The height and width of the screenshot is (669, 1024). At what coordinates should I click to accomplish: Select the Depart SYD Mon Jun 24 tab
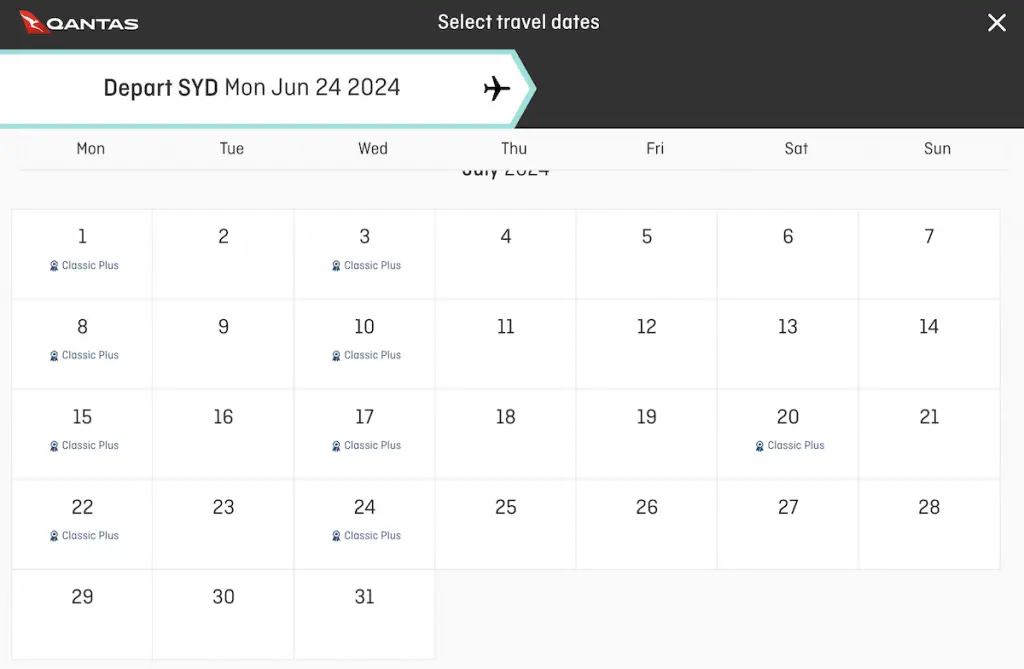(261, 88)
